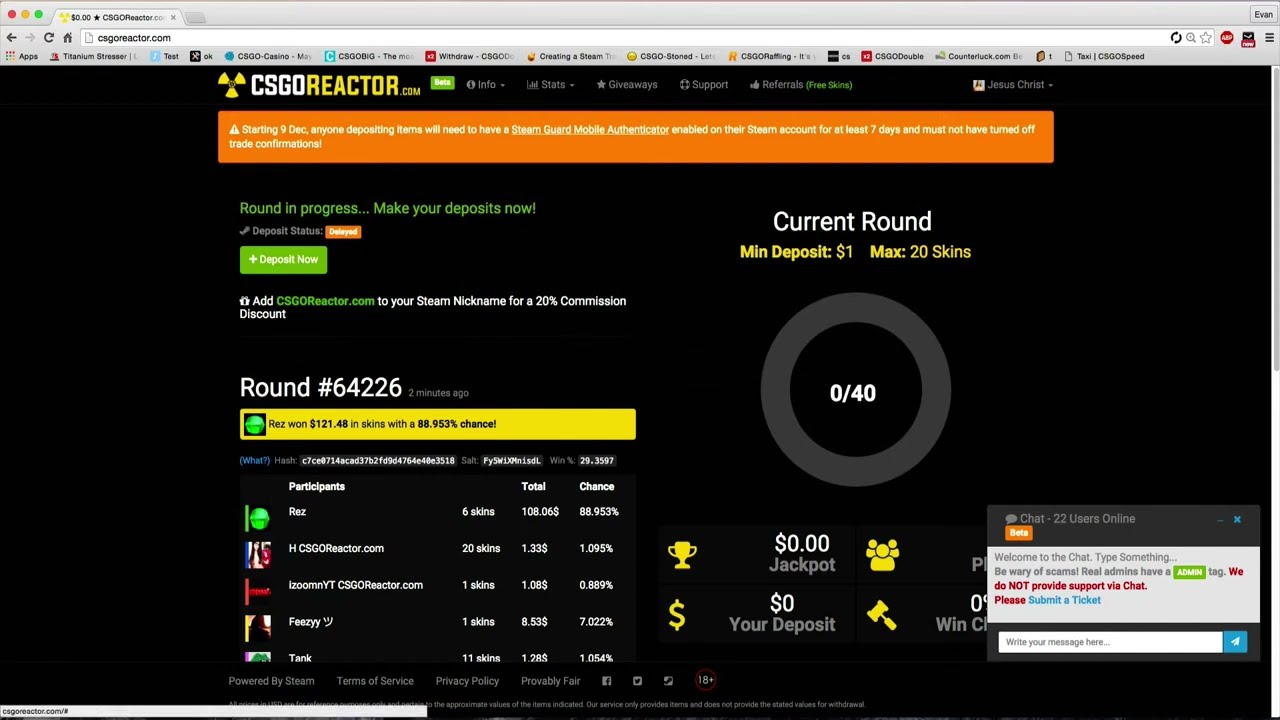Open Referrals (Free Skins) page
Screen dimensions: 1280x720
point(801,85)
